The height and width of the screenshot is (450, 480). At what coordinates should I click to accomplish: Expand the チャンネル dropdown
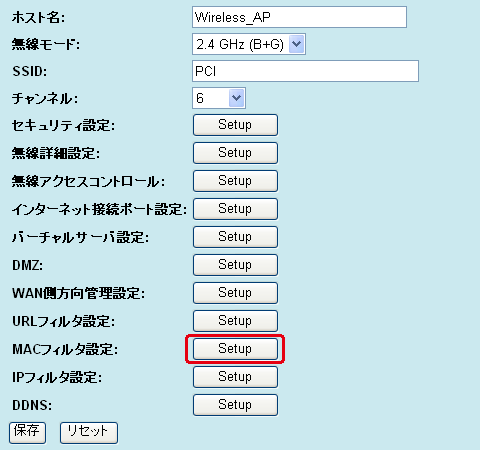[237, 98]
